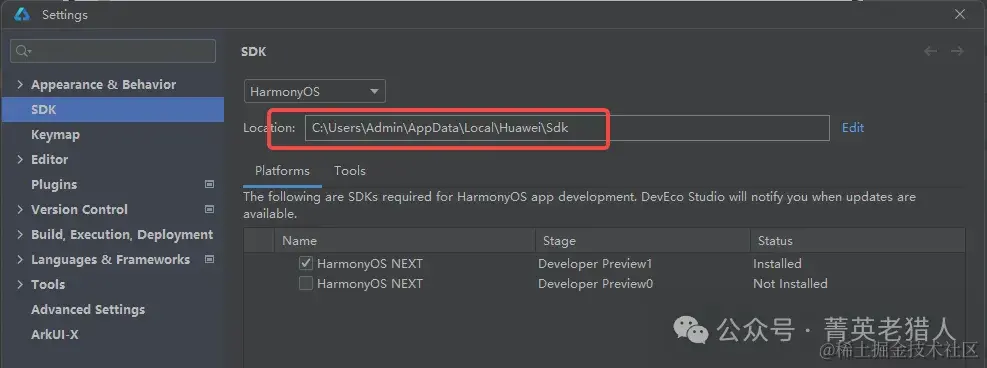The height and width of the screenshot is (368, 987).
Task: Expand Appearance & Behavior section
Action: [21, 84]
